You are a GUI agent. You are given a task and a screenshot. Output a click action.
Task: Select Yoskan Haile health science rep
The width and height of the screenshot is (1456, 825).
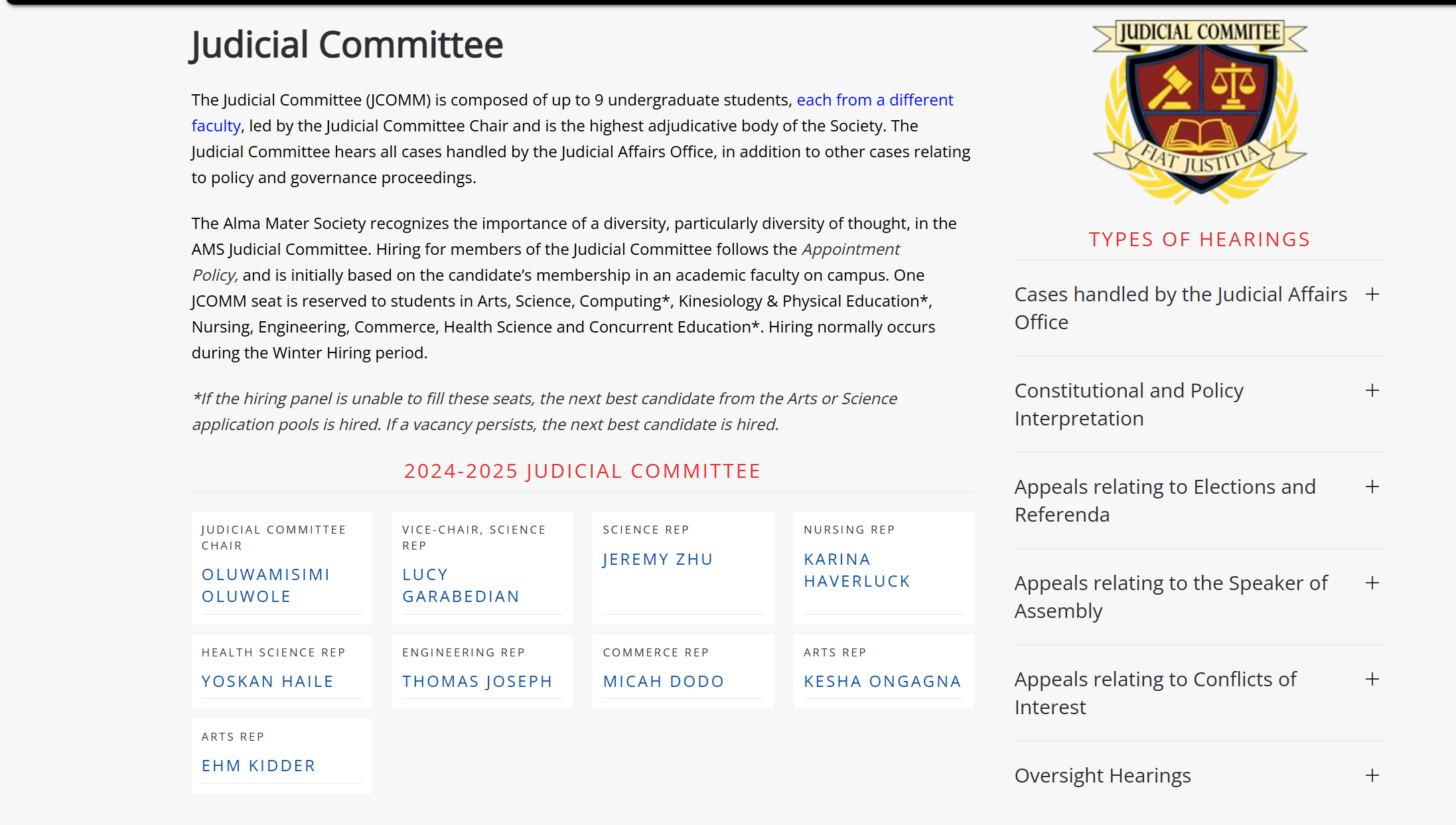point(267,682)
